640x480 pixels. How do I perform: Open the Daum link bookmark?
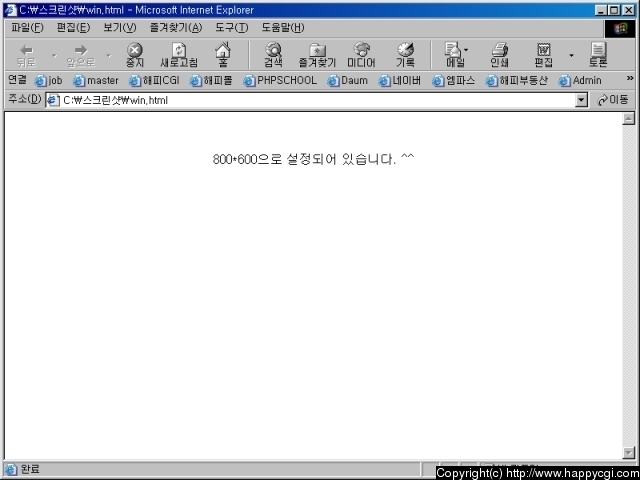347,81
